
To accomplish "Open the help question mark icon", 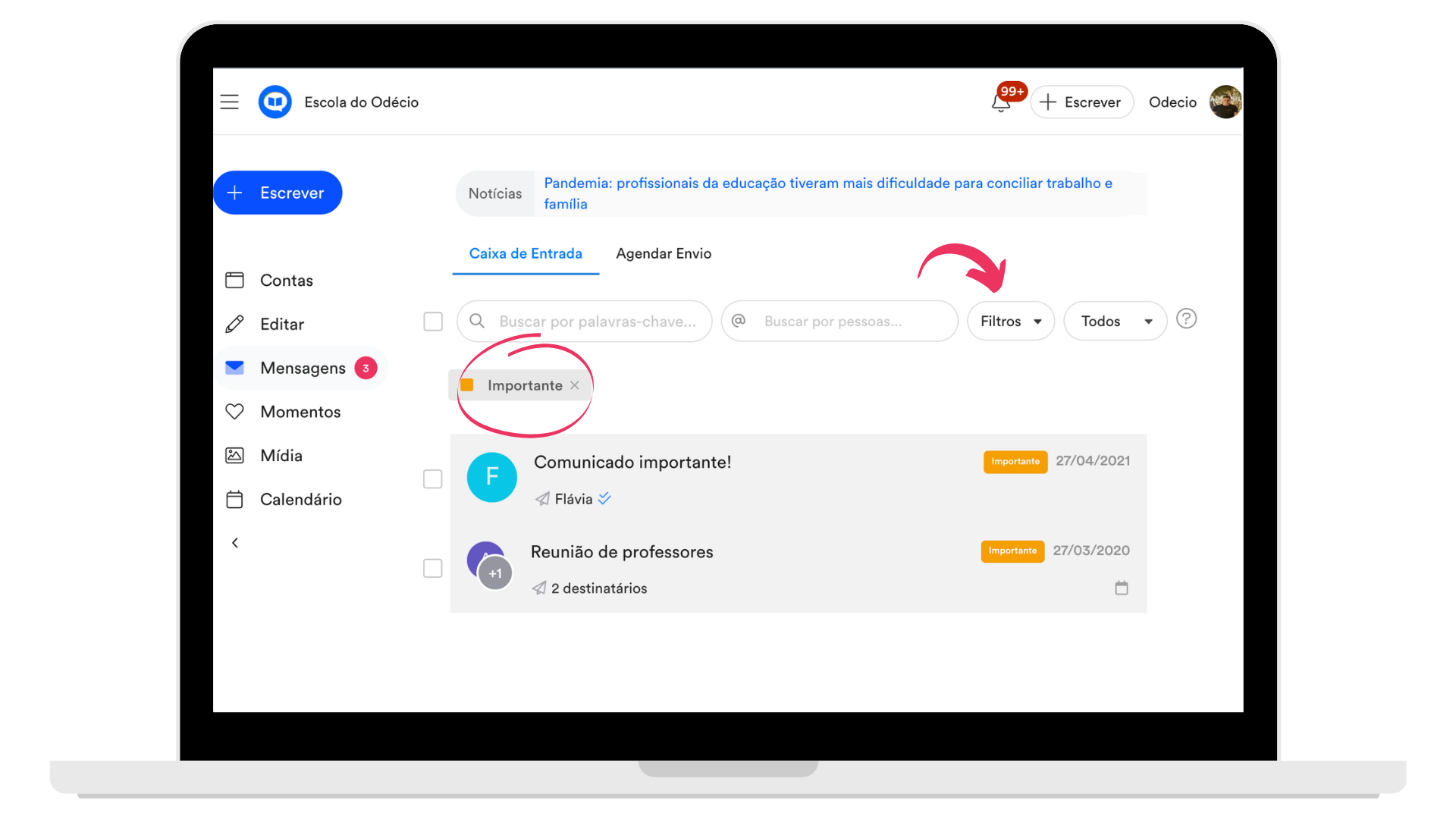I will [1186, 318].
